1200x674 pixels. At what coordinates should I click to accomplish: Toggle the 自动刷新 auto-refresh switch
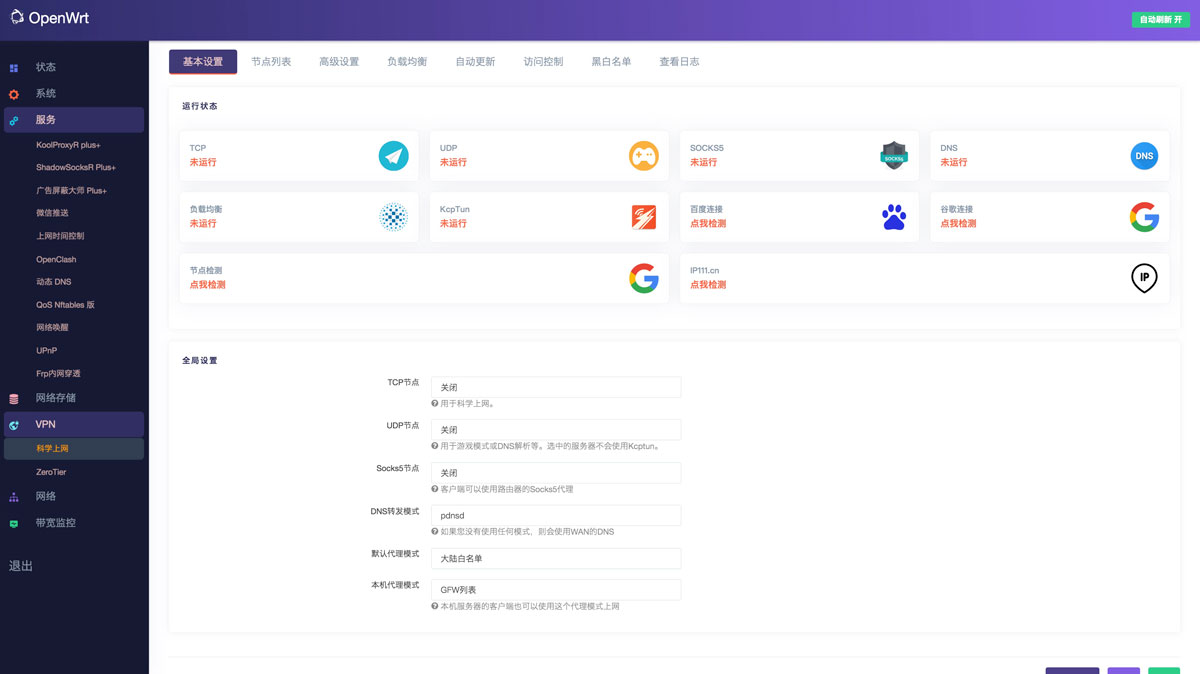click(1160, 20)
